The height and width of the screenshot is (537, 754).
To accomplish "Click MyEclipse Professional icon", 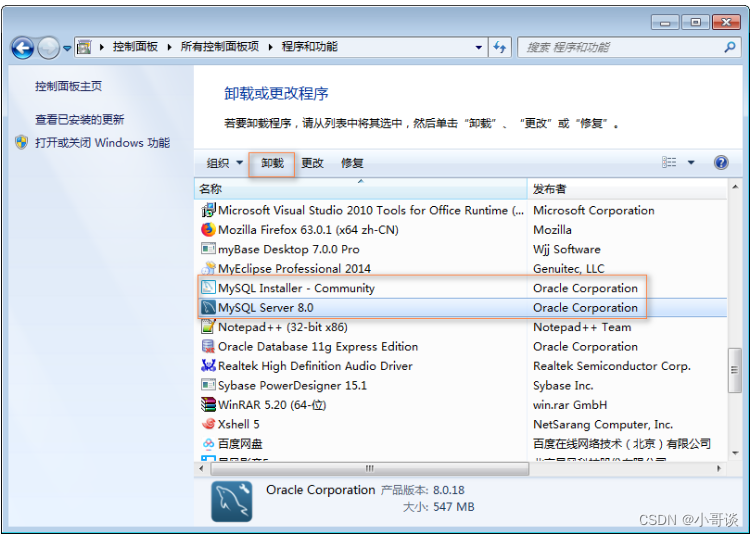I will (208, 268).
